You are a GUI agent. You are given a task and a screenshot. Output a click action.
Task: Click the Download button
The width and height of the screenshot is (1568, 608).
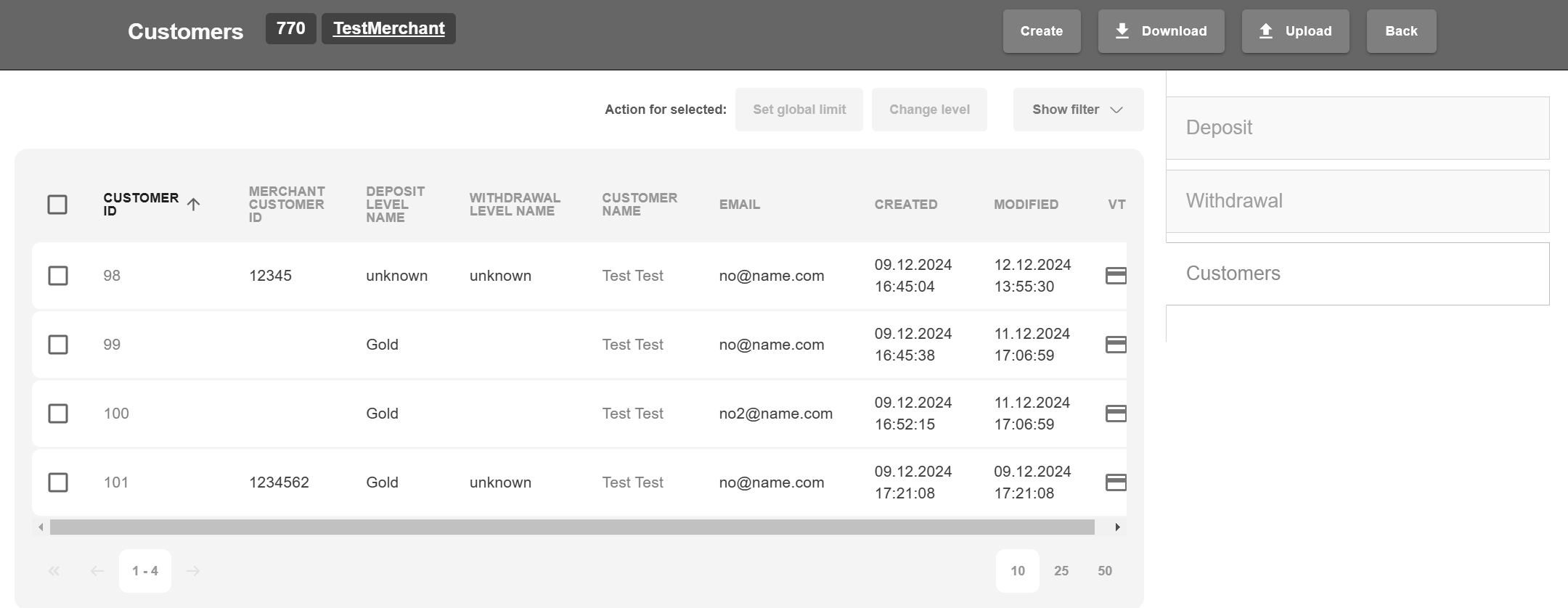1161,31
